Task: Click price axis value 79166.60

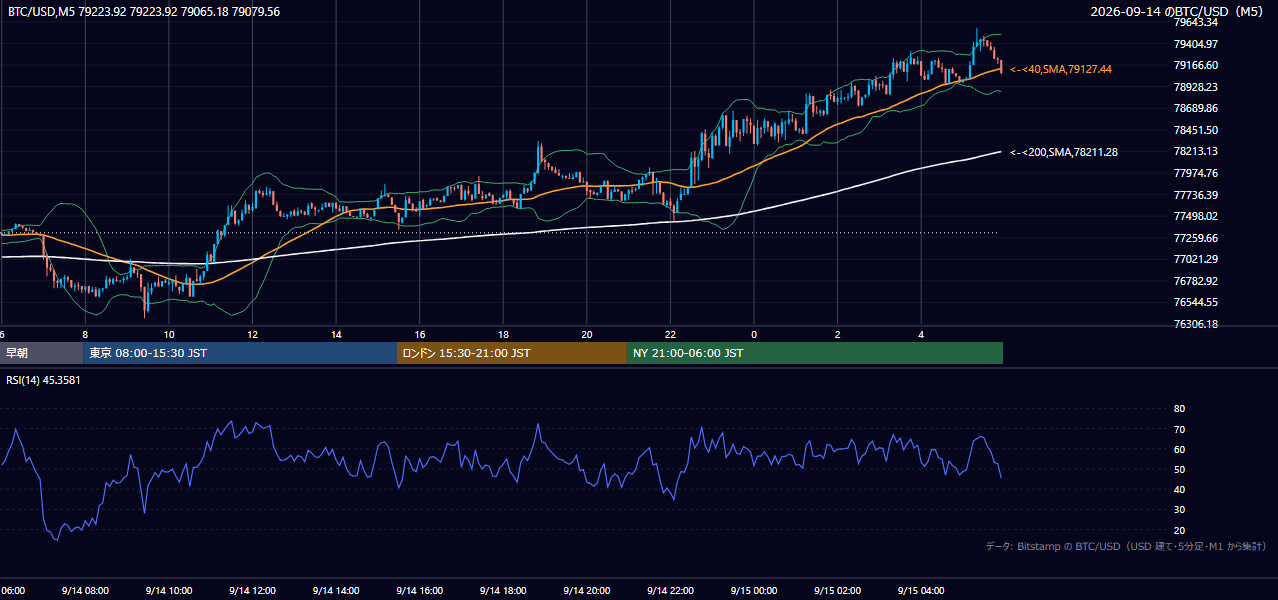Action: [1195, 65]
